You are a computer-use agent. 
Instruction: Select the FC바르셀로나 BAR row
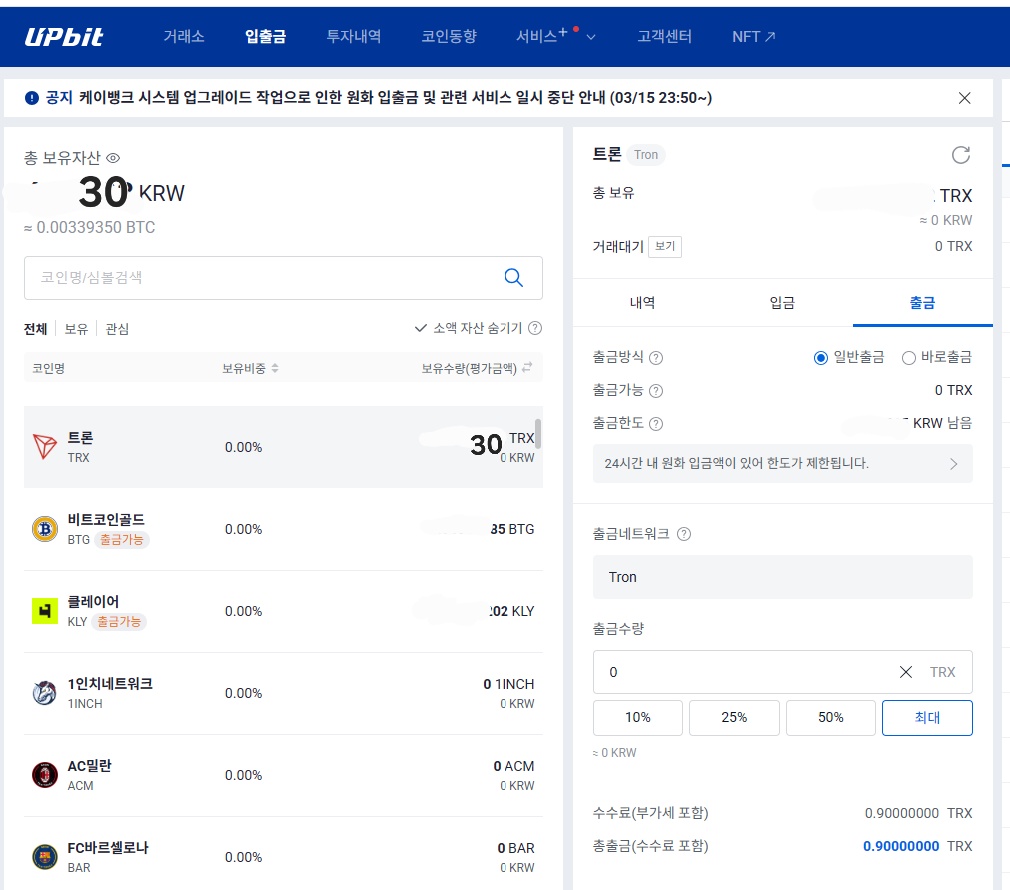coord(283,854)
